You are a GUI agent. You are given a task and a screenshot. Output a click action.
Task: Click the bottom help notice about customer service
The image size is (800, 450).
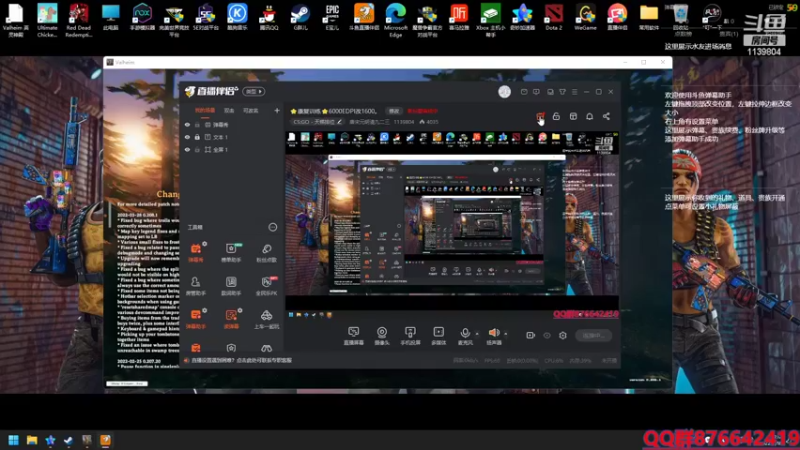click(241, 360)
